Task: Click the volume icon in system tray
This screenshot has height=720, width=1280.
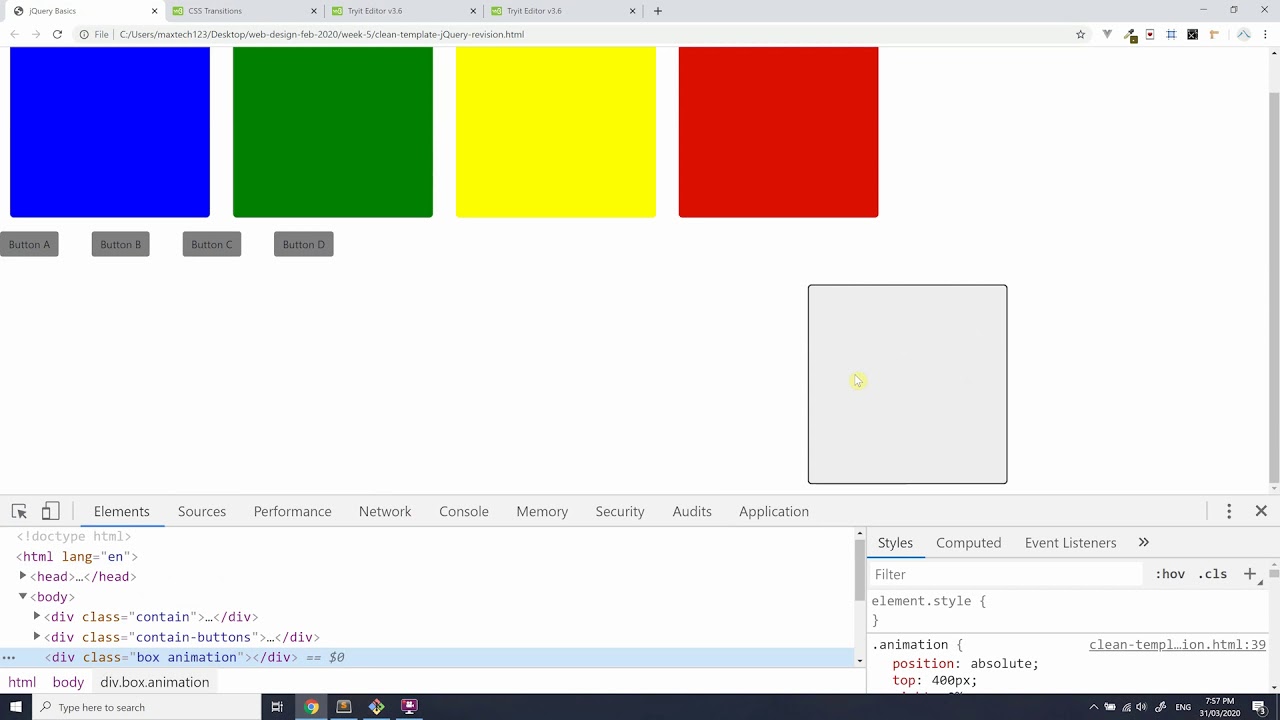Action: pos(1141,707)
